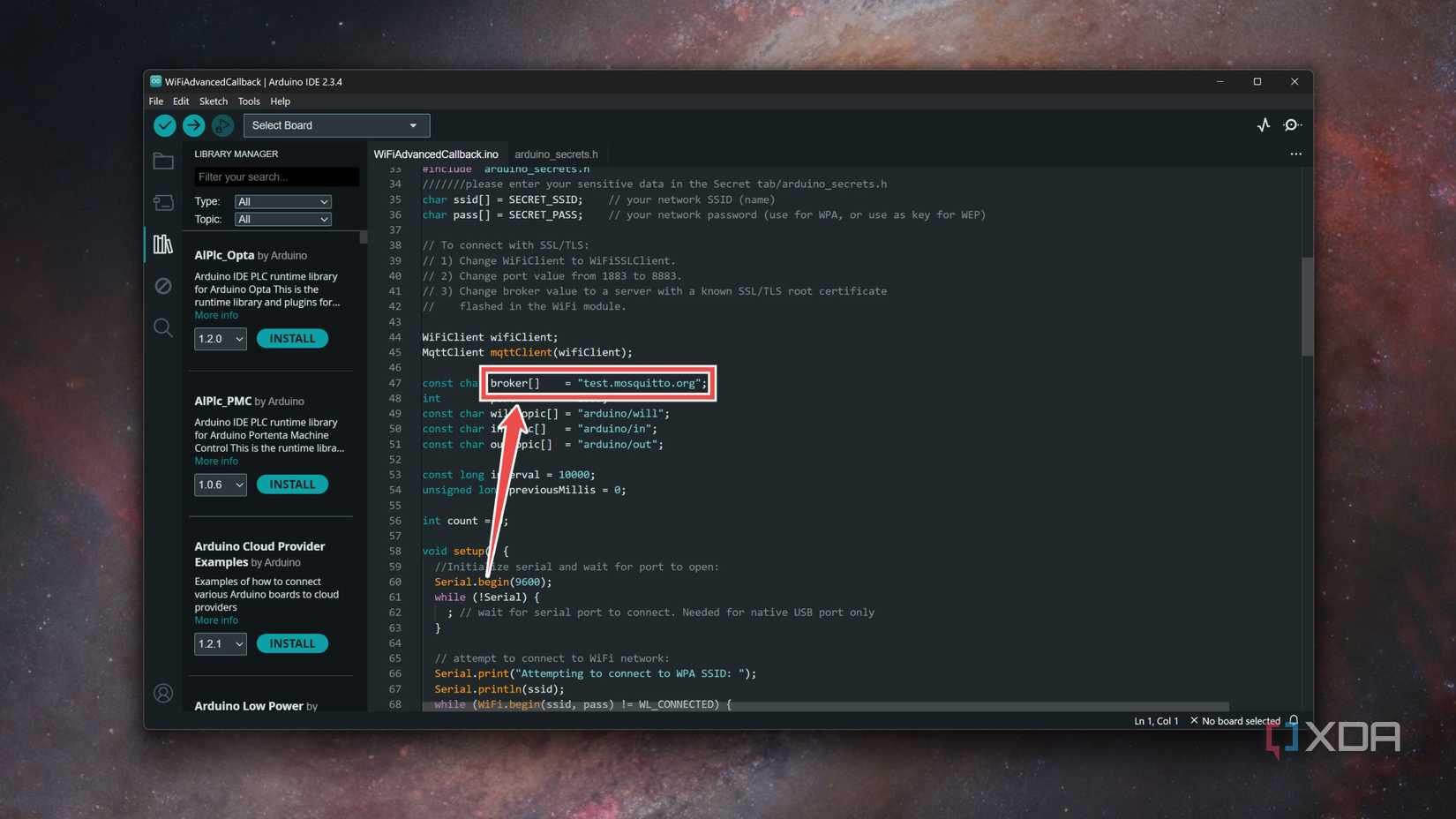This screenshot has height=819, width=1456.
Task: Open the Tools menu
Action: click(x=248, y=101)
